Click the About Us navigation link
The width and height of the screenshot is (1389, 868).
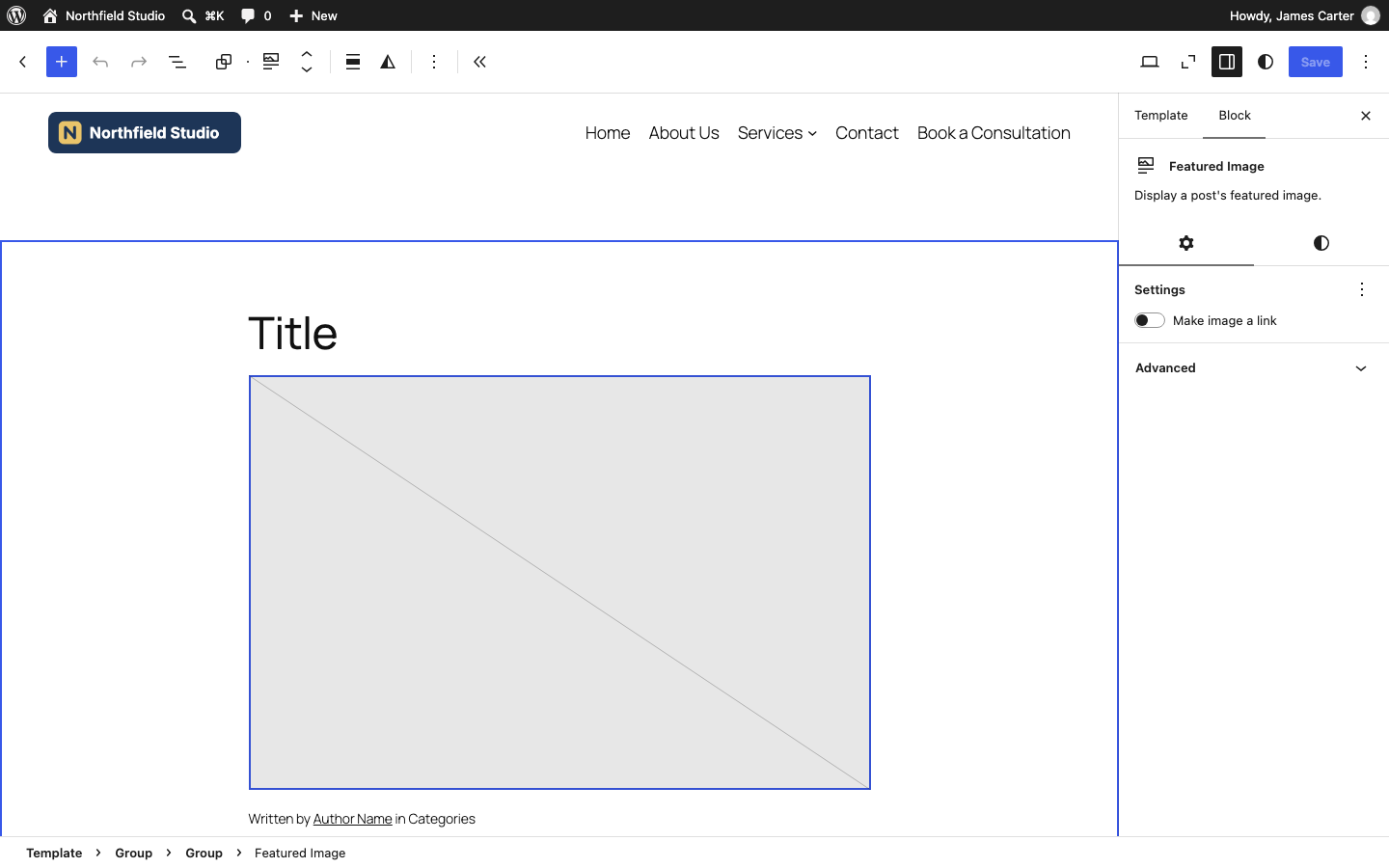(684, 133)
